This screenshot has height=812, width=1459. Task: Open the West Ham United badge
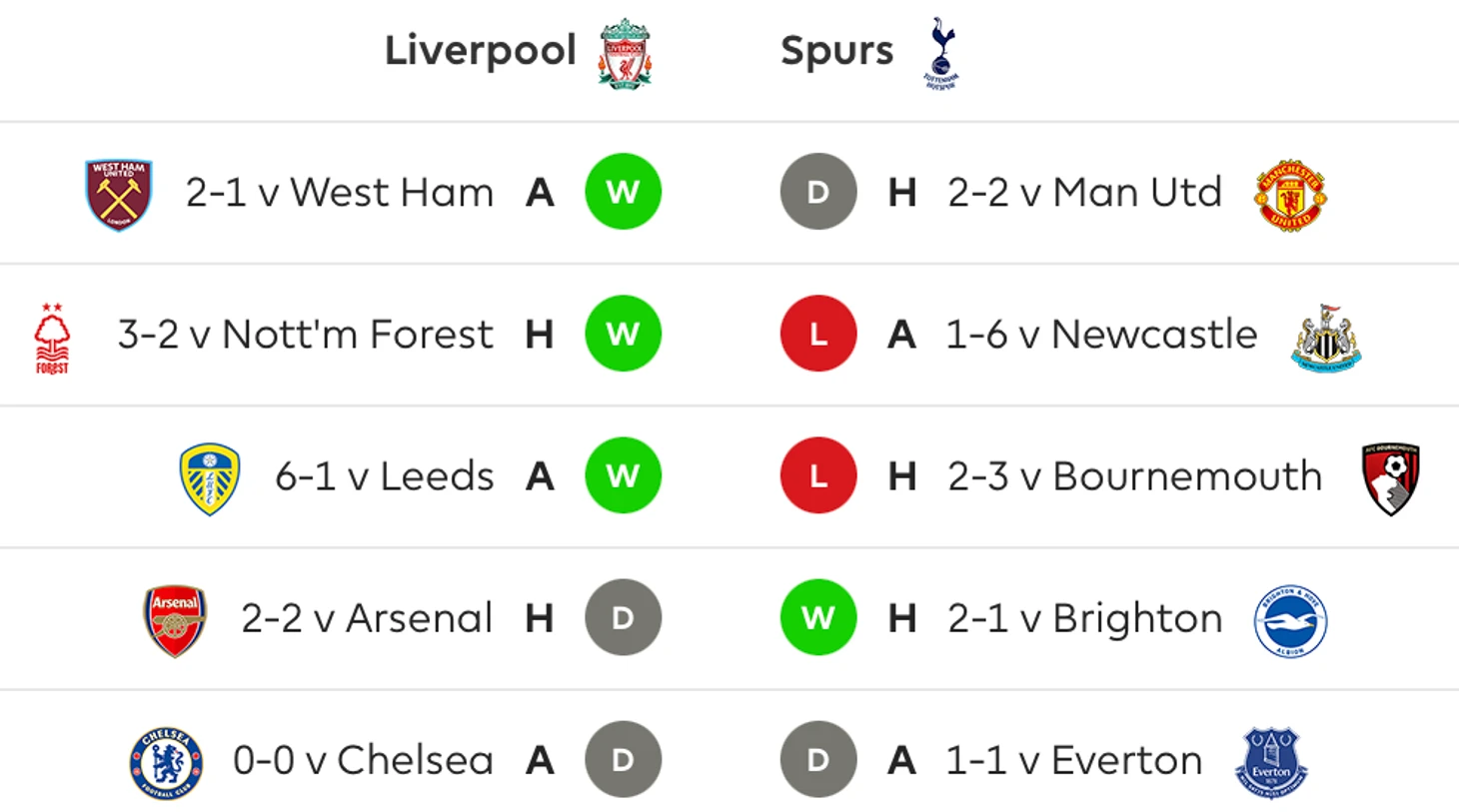tap(119, 195)
